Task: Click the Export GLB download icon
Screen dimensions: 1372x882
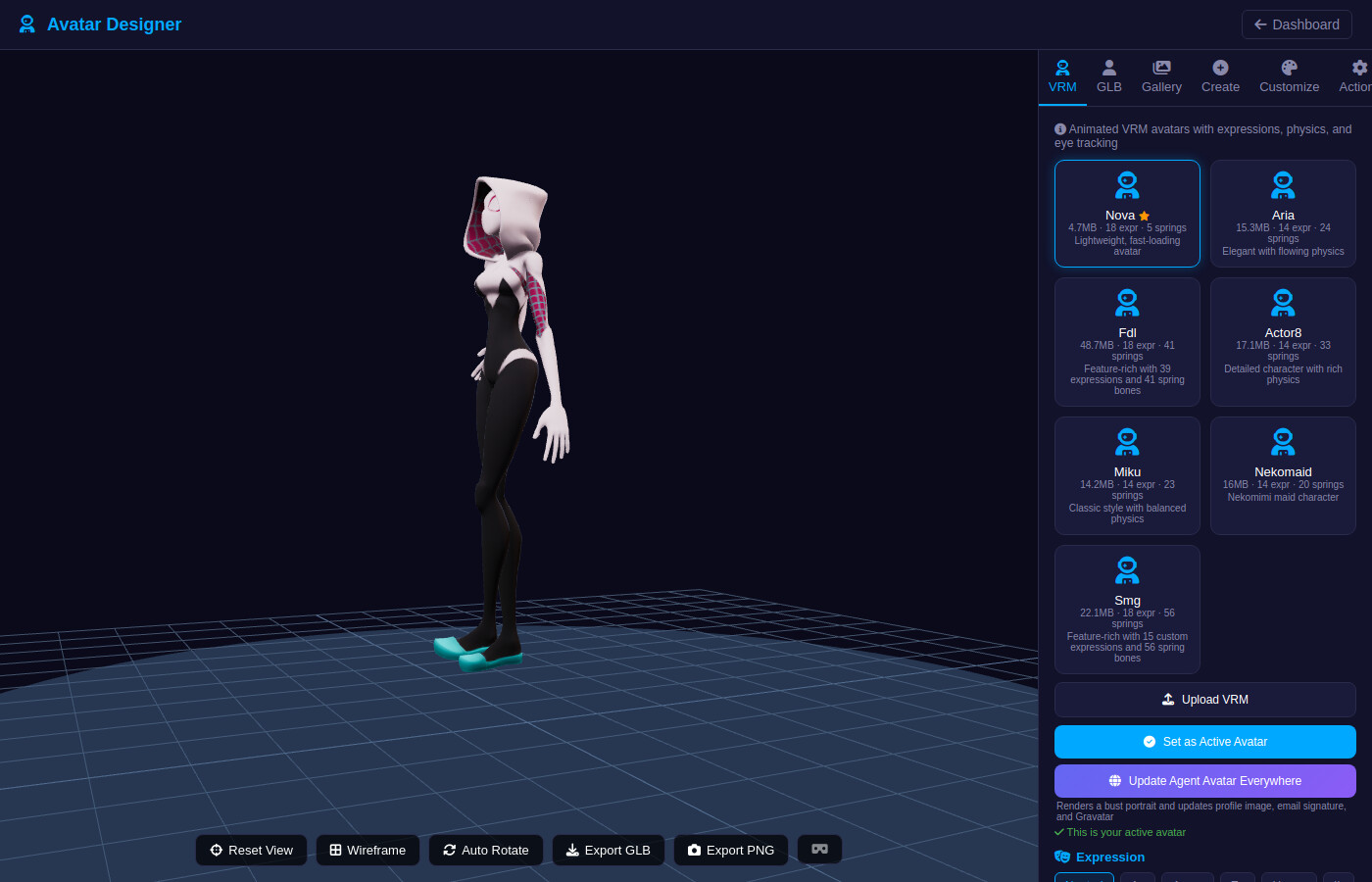Action: [572, 850]
